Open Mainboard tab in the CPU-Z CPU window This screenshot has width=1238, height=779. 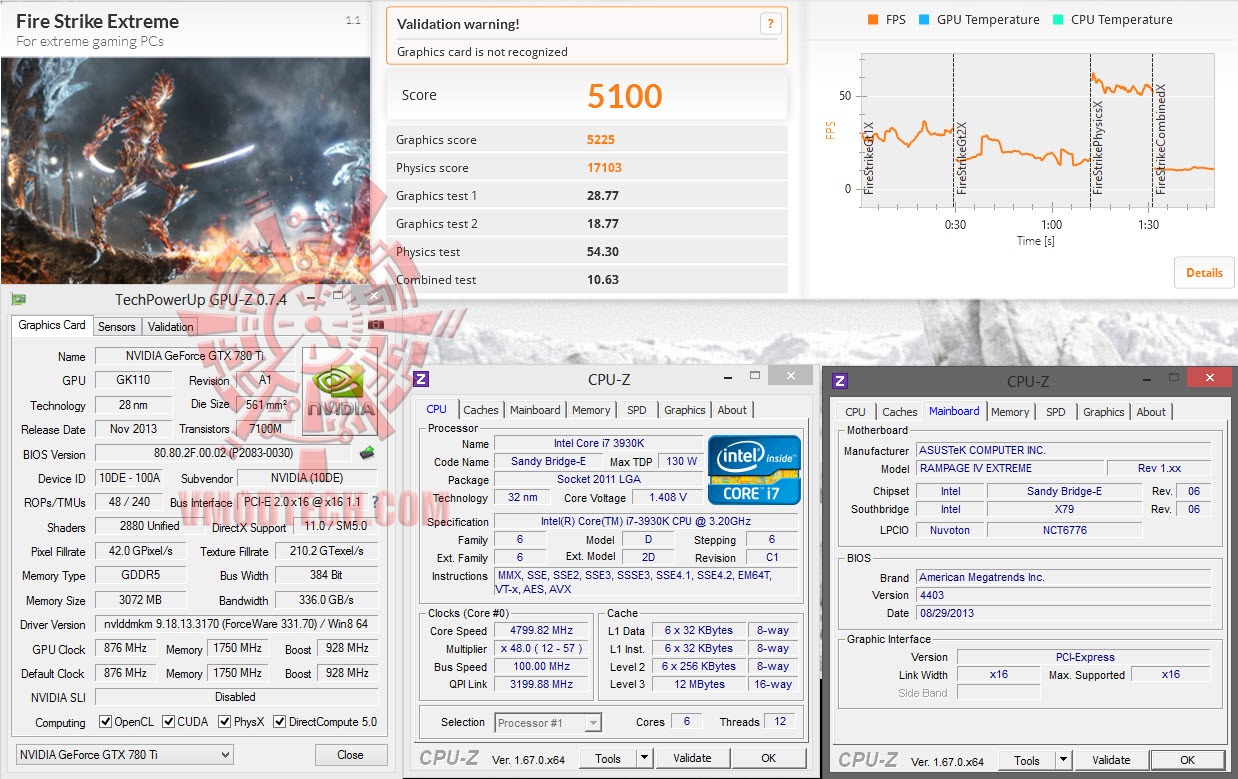click(x=535, y=410)
